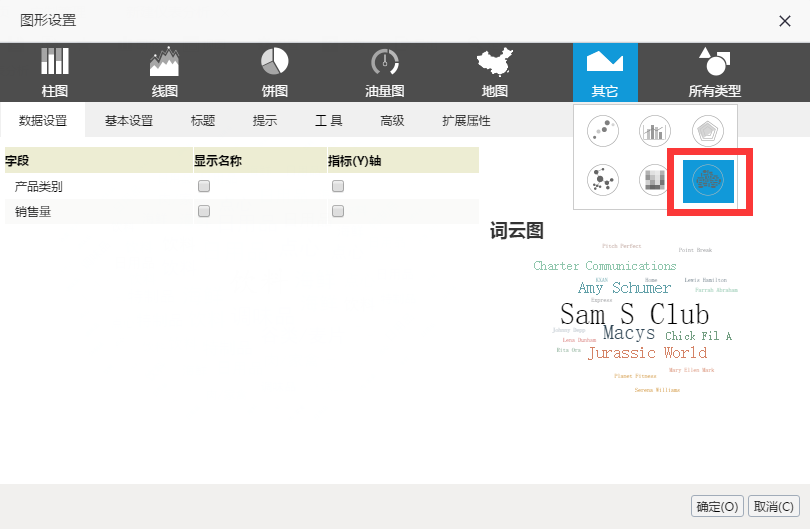
Task: Choose the word cloud chart icon
Action: pyautogui.click(x=708, y=181)
